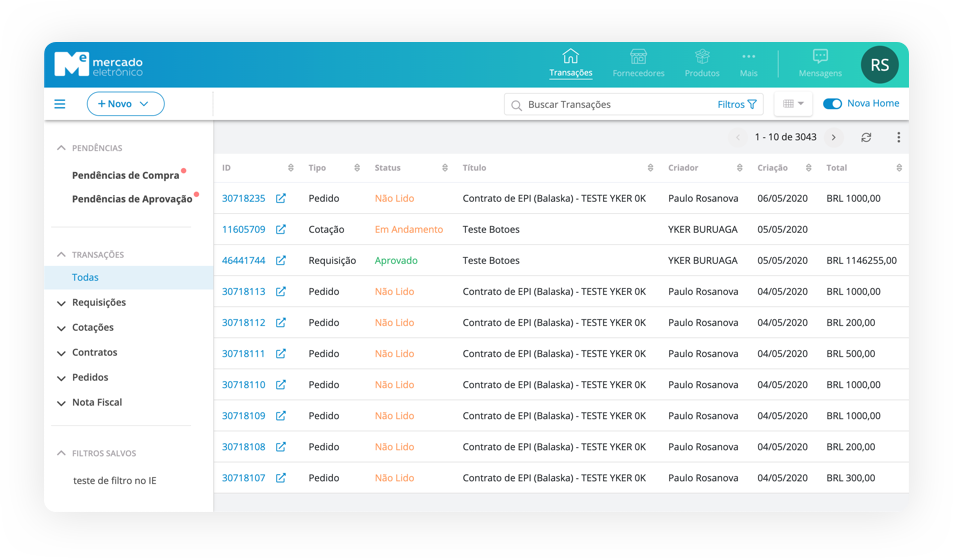
Task: Sort by the ID column
Action: click(x=291, y=168)
